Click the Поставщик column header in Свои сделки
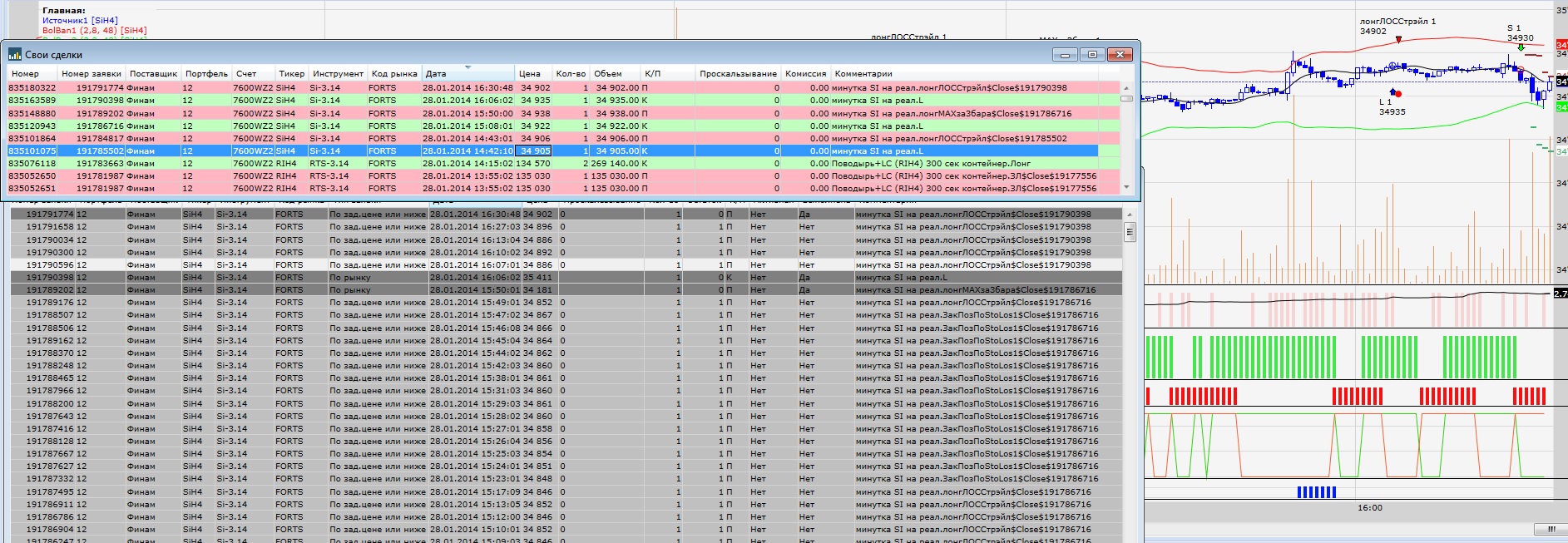1568x543 pixels. [x=153, y=73]
